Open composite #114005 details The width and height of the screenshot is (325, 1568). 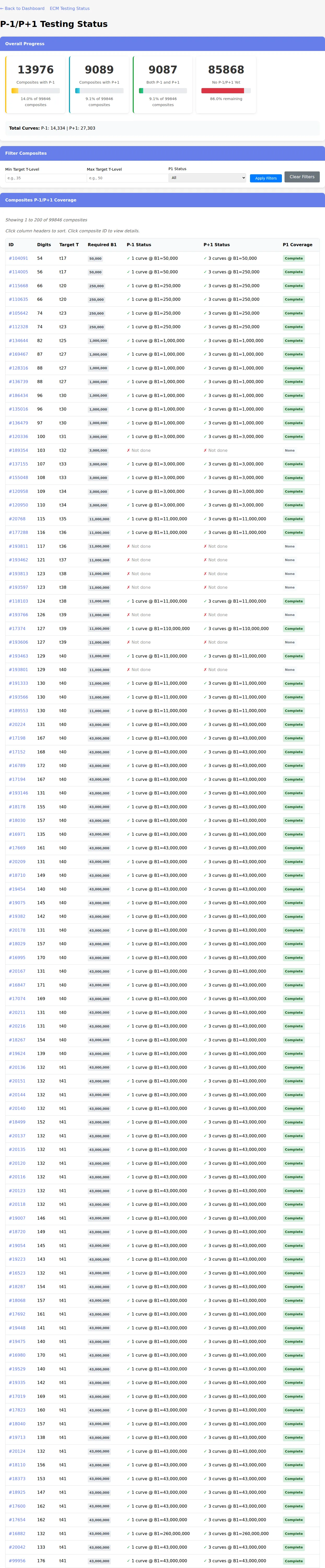(18, 272)
